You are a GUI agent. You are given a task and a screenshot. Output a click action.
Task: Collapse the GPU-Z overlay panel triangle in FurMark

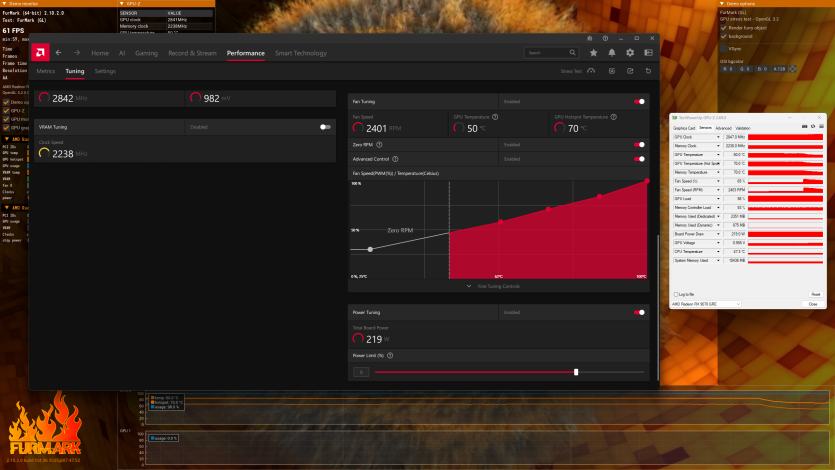(x=121, y=3)
